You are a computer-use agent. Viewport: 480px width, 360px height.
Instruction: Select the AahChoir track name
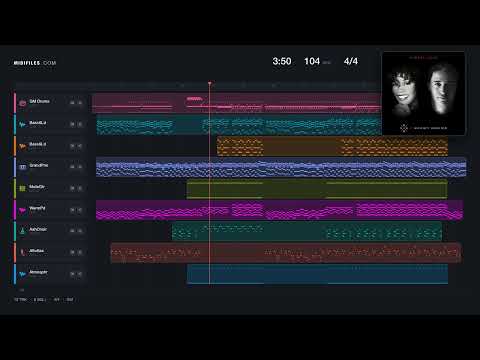coord(38,229)
